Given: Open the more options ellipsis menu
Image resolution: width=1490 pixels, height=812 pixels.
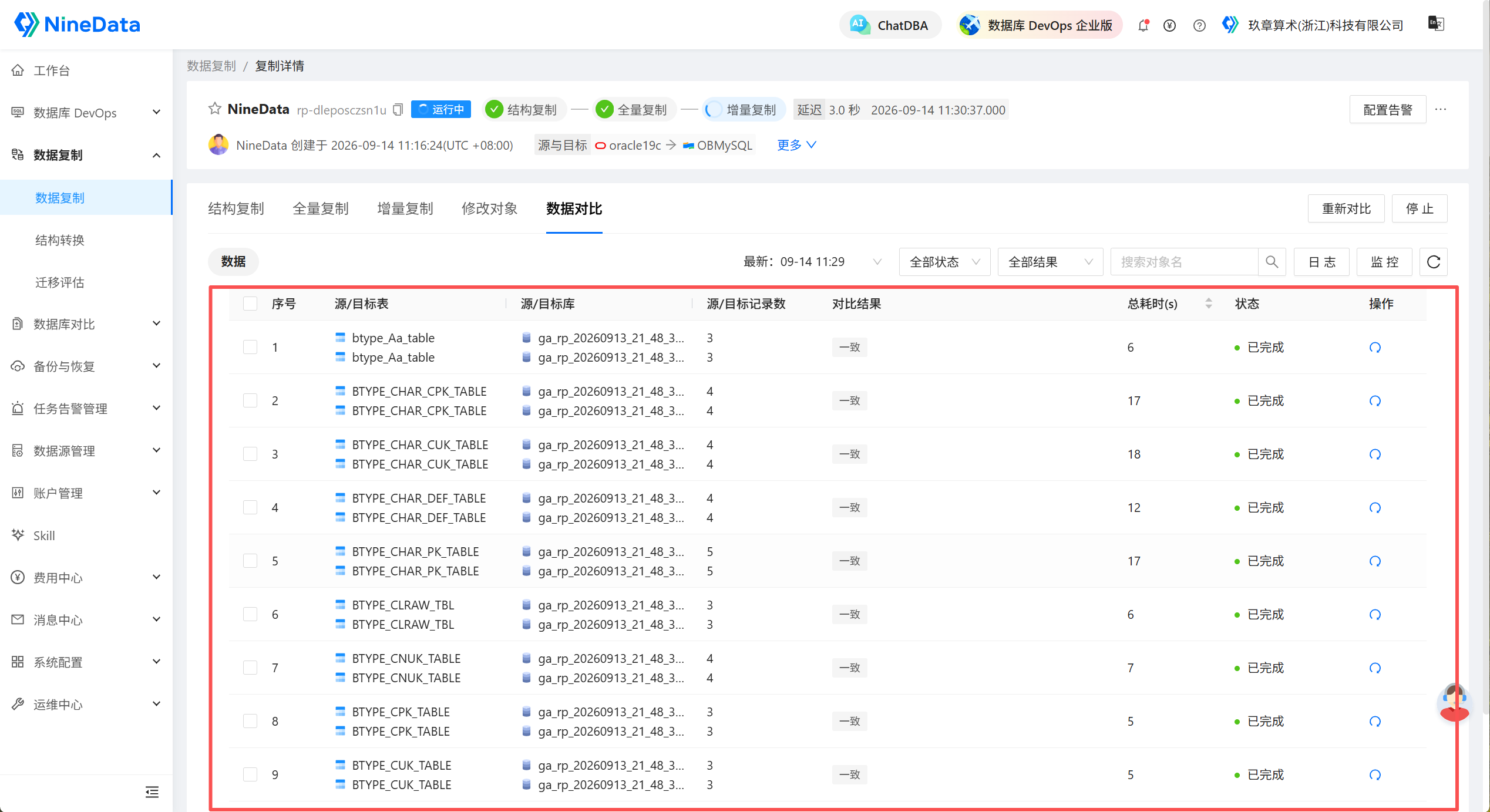Looking at the screenshot, I should [1441, 109].
